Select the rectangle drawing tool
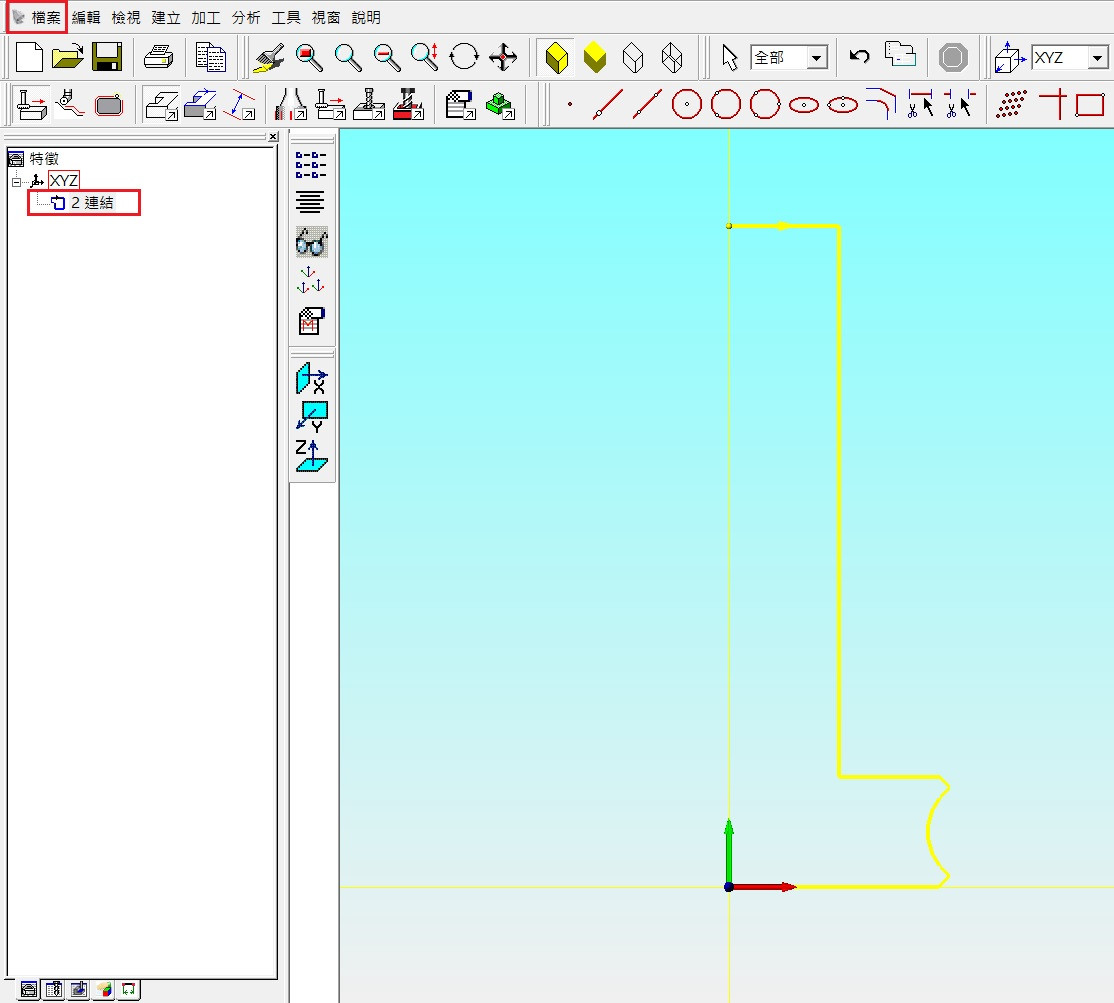 pos(1089,104)
